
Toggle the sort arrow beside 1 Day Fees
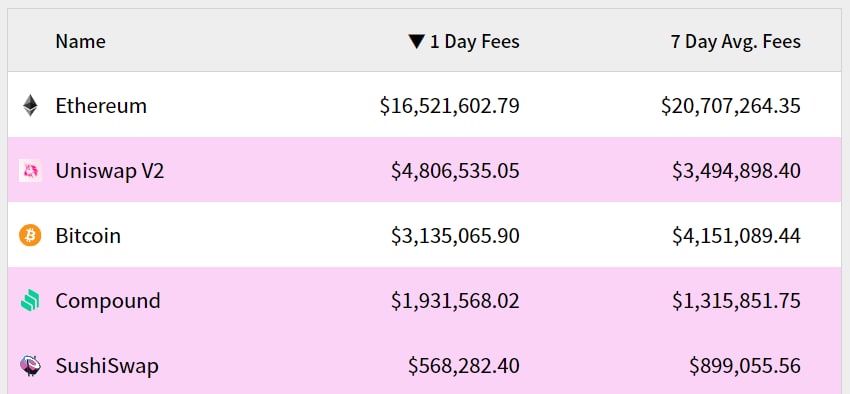pyautogui.click(x=416, y=42)
